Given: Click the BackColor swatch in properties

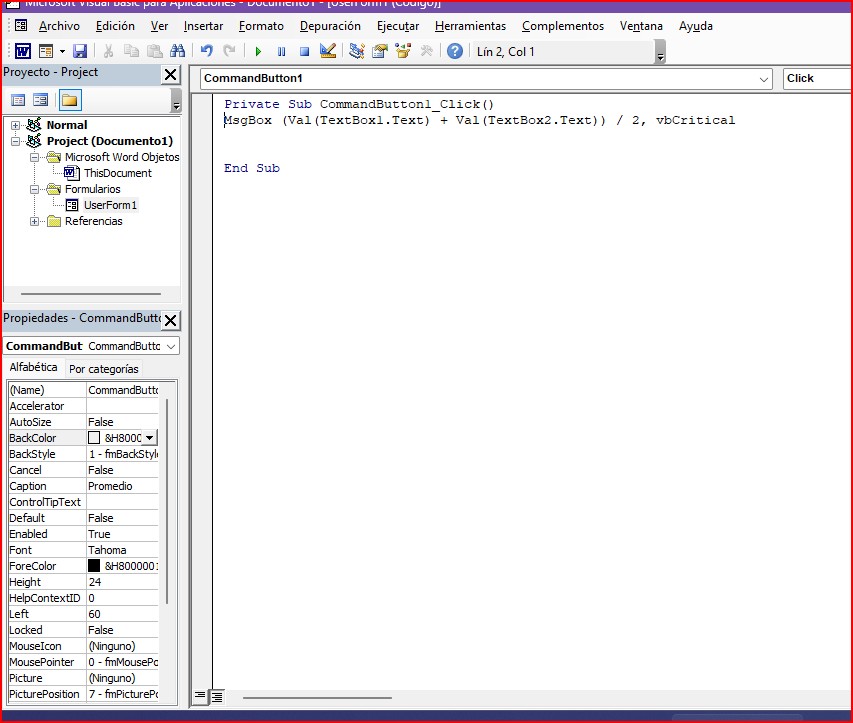Looking at the screenshot, I should click(x=94, y=438).
